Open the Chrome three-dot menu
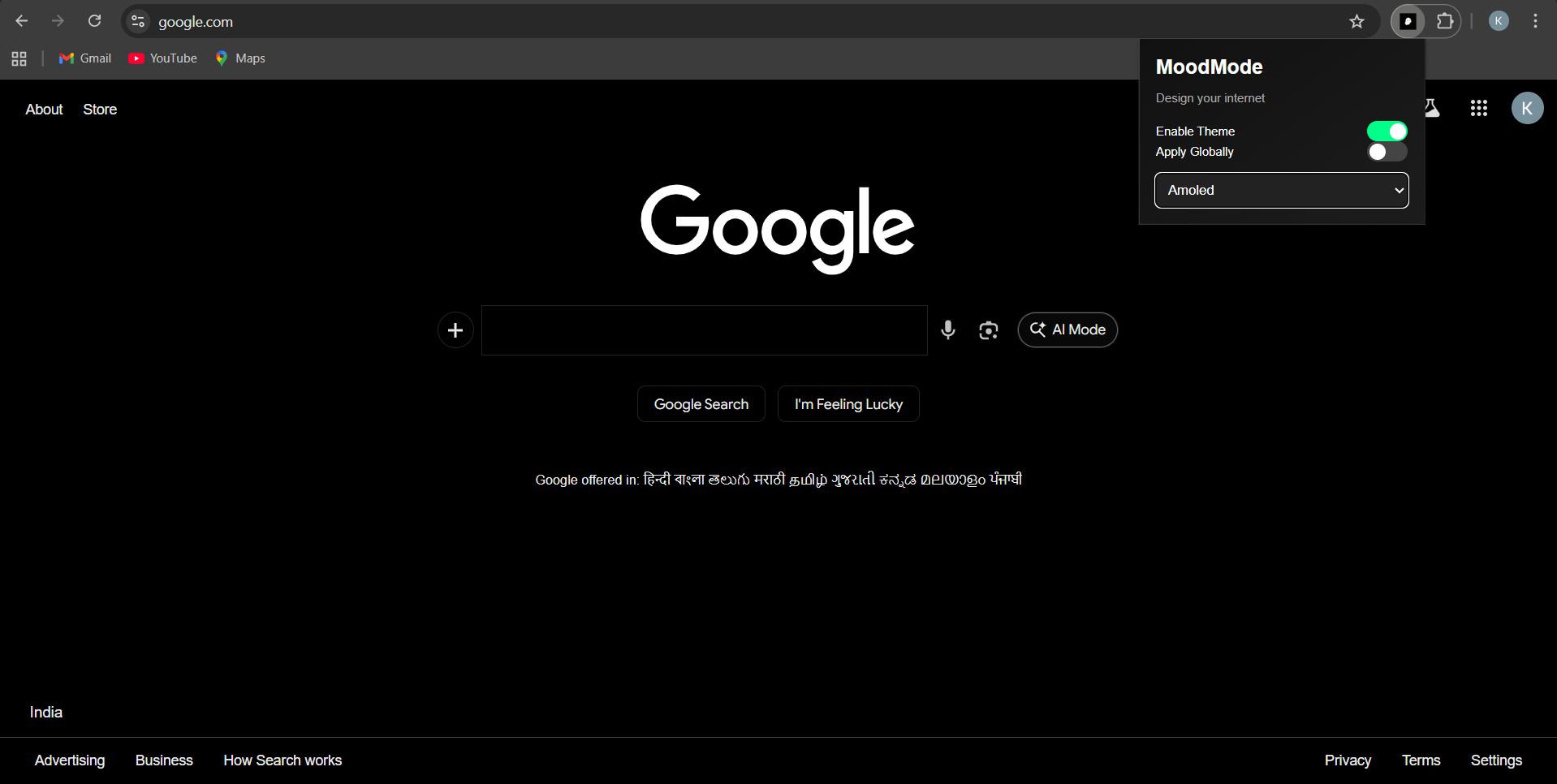Viewport: 1557px width, 784px height. point(1535,21)
